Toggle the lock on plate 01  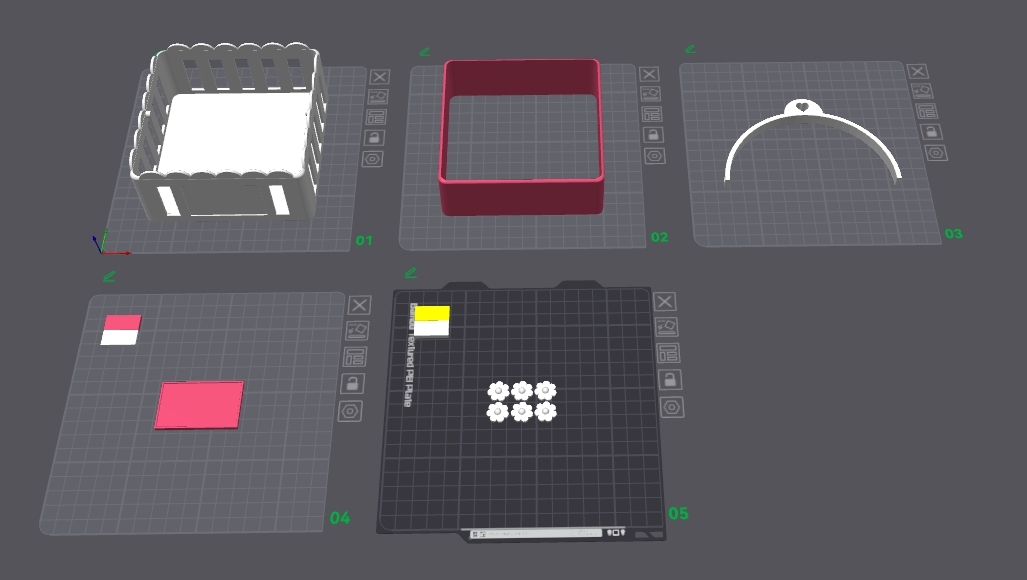coord(374,137)
